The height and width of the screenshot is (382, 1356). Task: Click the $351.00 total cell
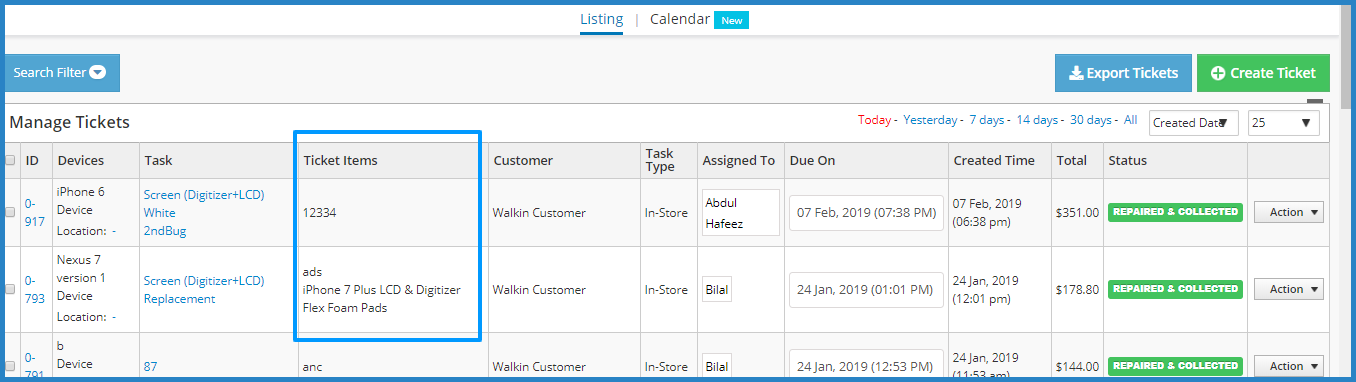[x=1077, y=212]
